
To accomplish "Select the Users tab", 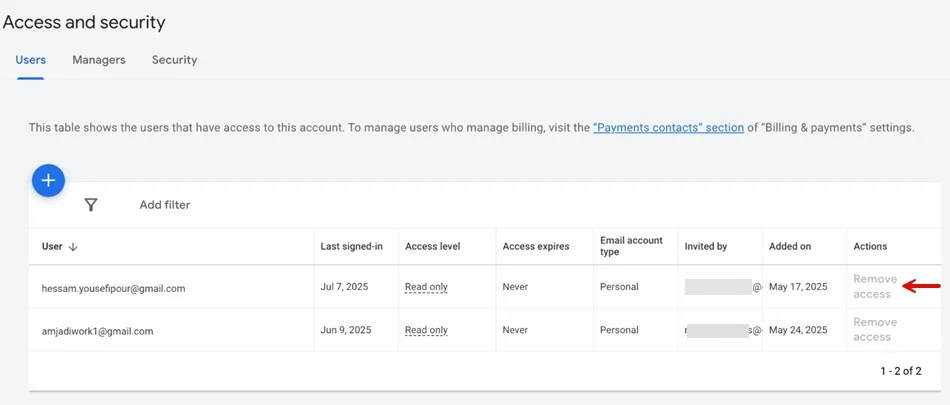I will (x=31, y=60).
